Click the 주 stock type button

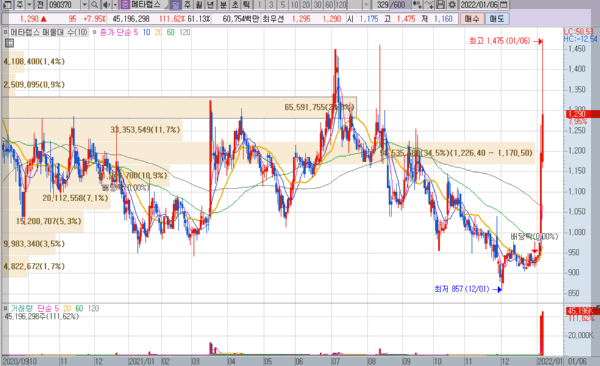click(x=19, y=5)
